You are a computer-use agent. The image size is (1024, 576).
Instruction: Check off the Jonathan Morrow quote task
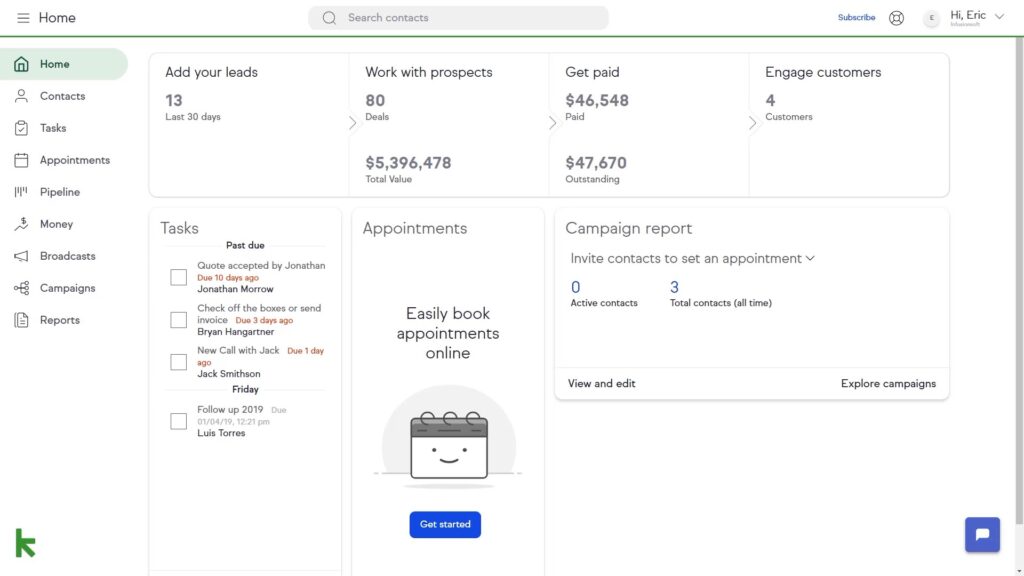coord(178,277)
